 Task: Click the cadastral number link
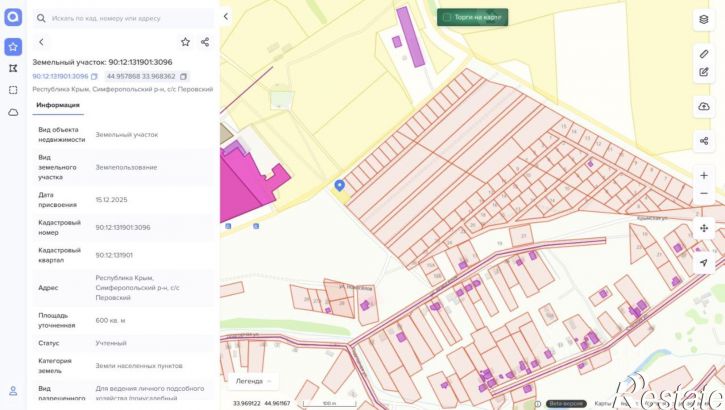(x=60, y=76)
